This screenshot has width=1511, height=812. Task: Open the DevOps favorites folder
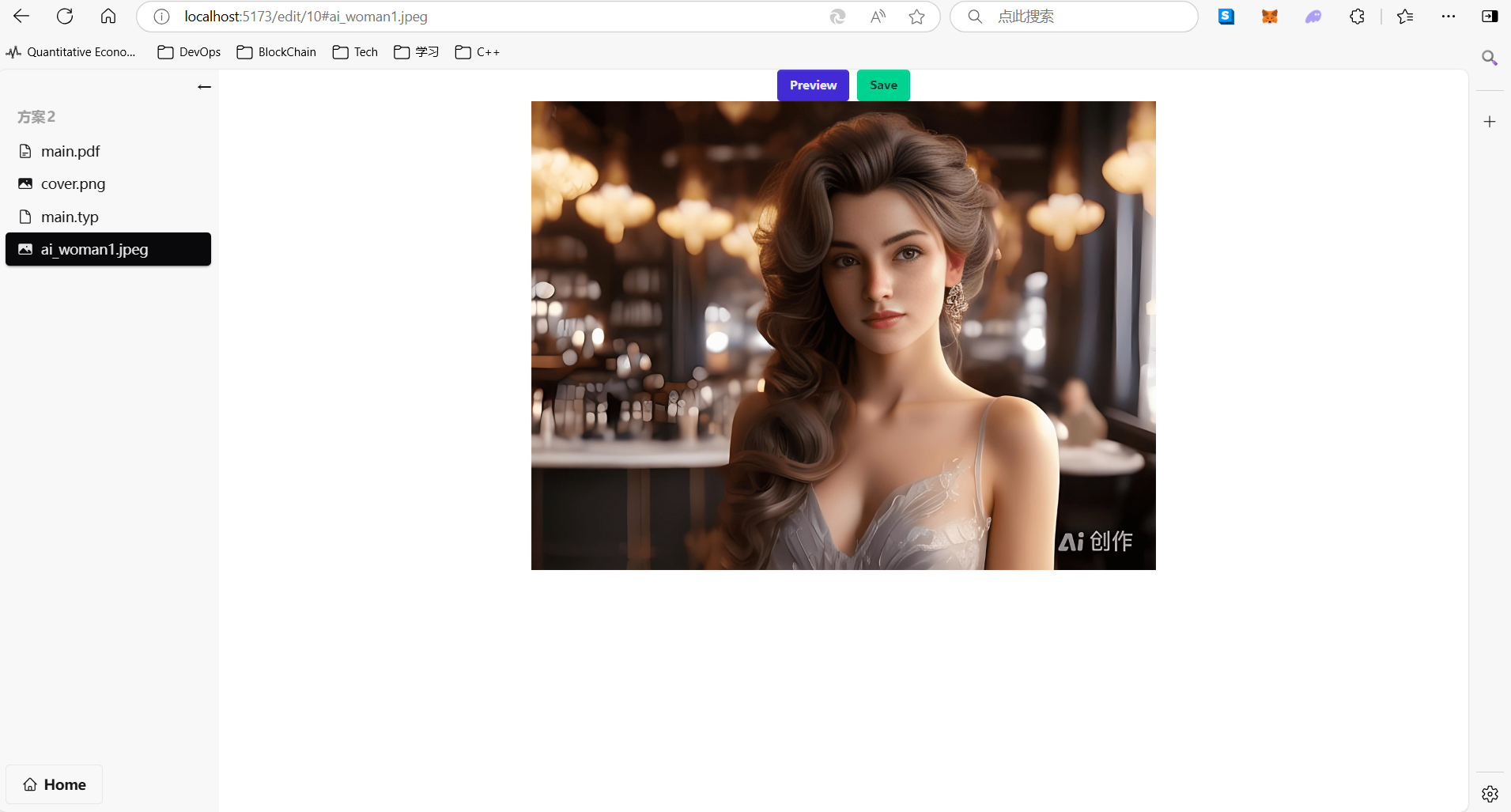click(x=189, y=52)
